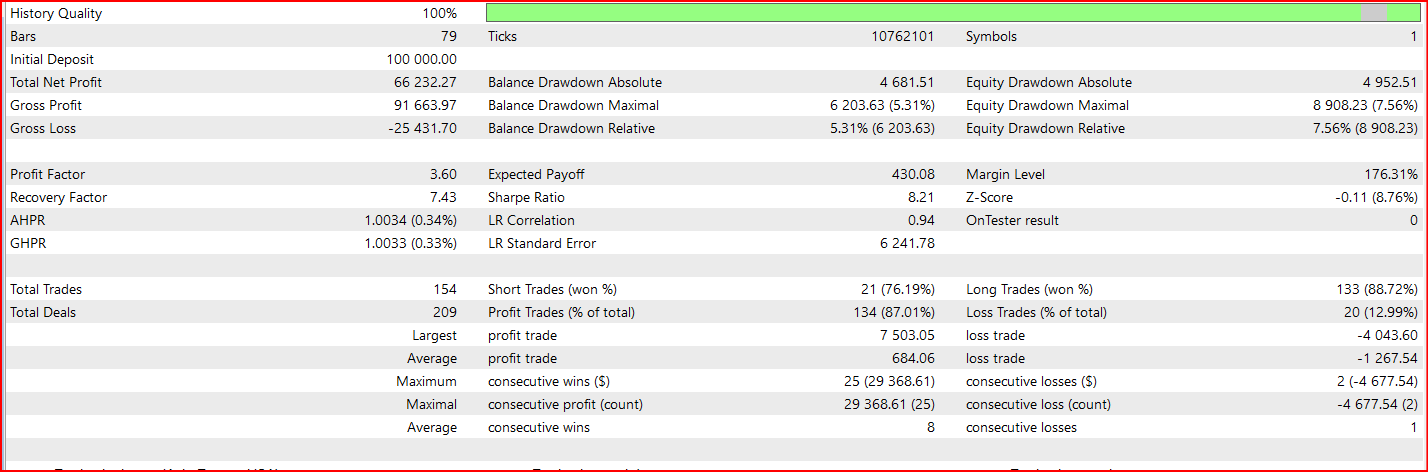
Task: Click the Expected Payoff value 430.08
Action: point(914,175)
